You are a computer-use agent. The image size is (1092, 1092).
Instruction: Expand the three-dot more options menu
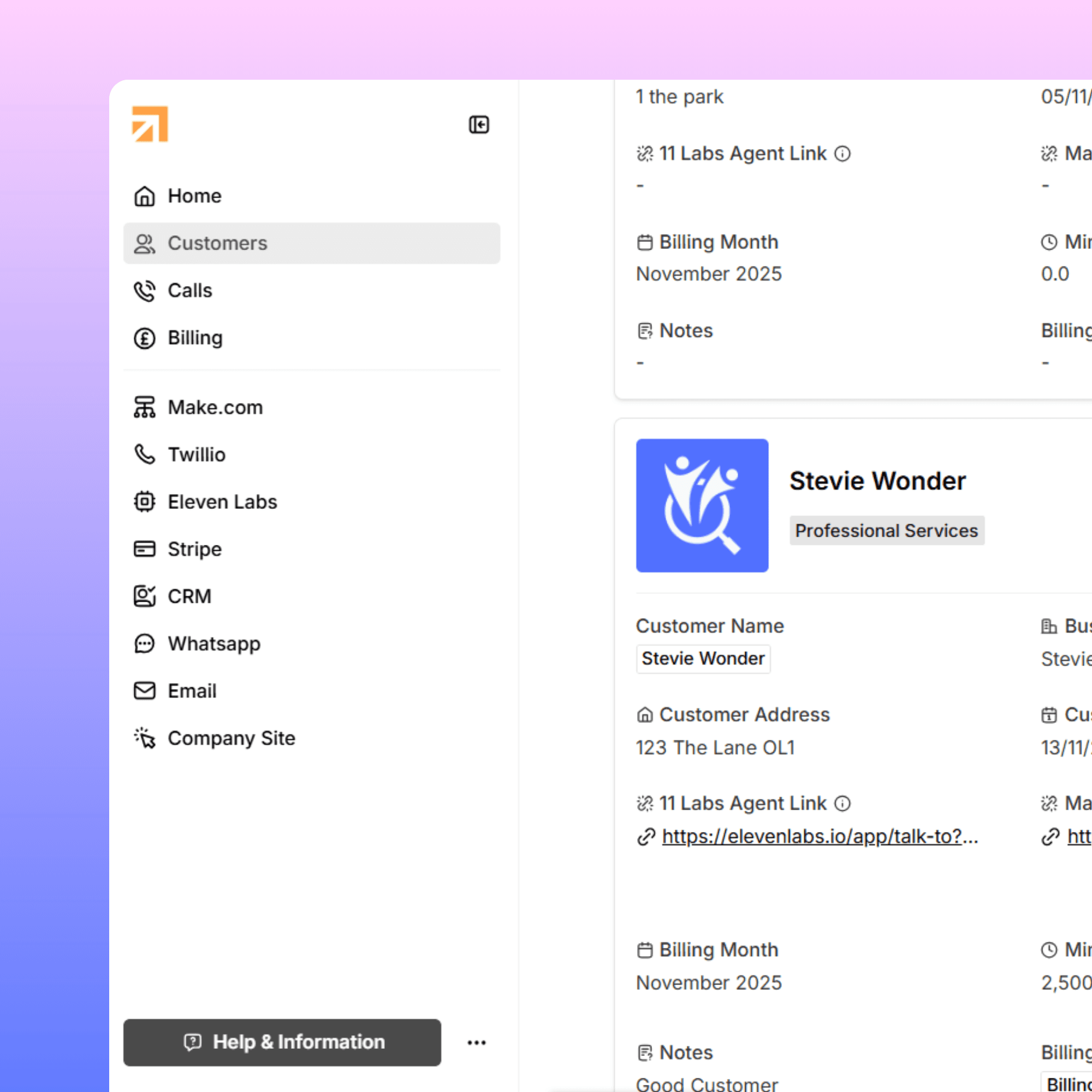point(477,1042)
